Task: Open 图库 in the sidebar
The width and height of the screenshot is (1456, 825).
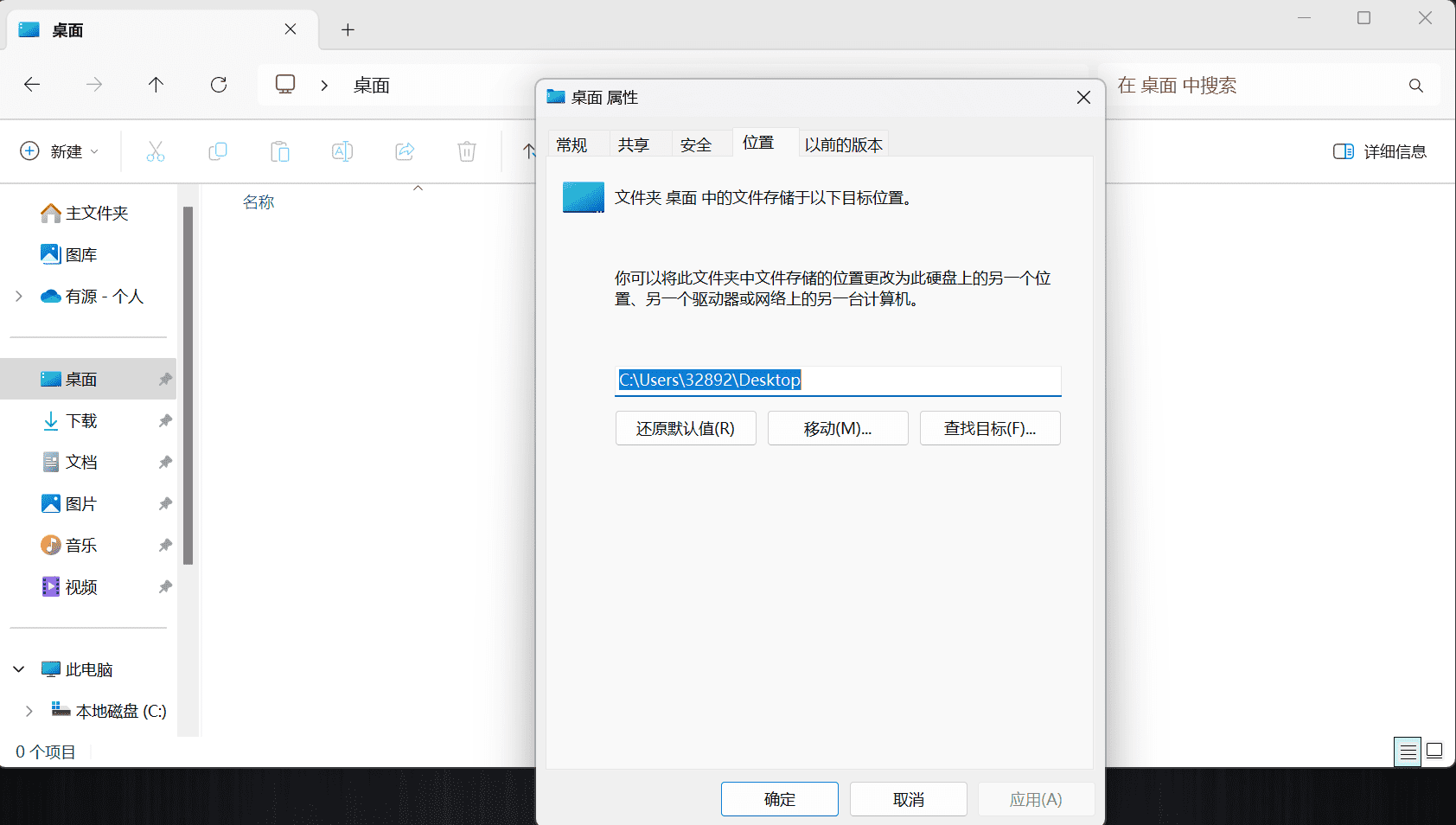Action: (69, 254)
